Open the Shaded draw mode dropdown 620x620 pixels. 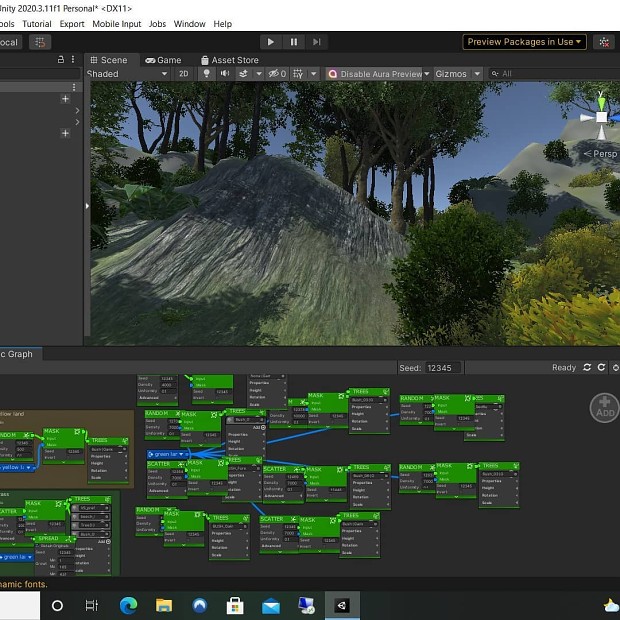point(127,74)
